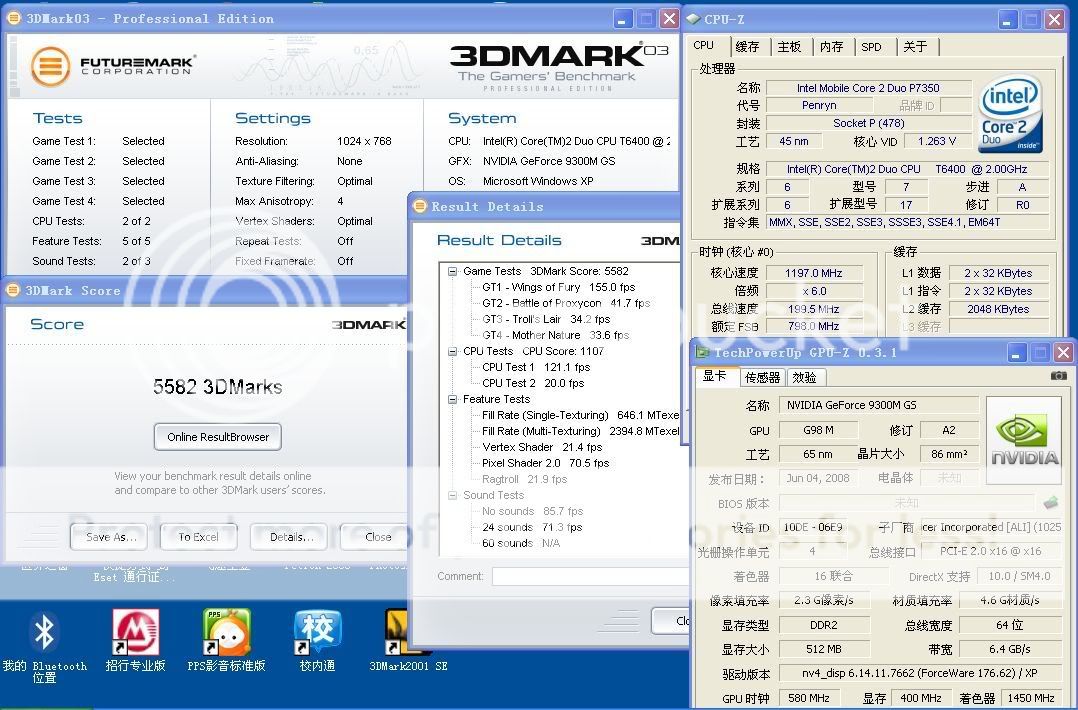Image resolution: width=1078 pixels, height=710 pixels.
Task: Switch to the 传感器 tab in GPU-Z
Action: pos(762,377)
